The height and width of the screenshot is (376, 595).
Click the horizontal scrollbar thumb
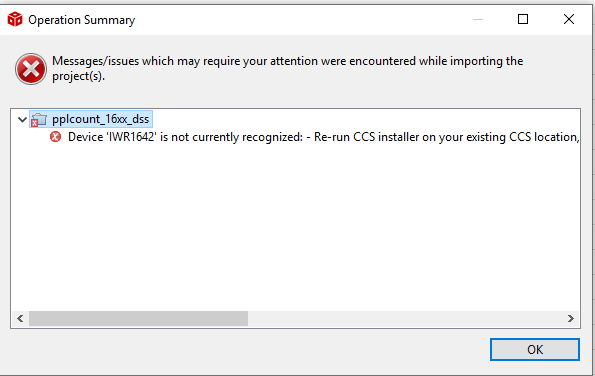tap(139, 318)
